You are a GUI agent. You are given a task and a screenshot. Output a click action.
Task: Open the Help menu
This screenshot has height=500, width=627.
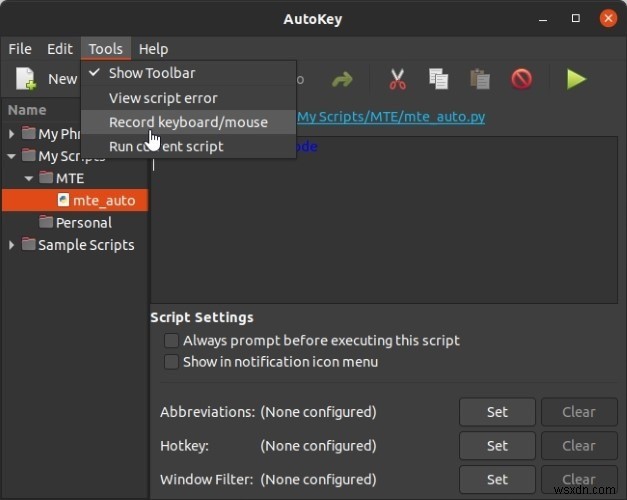point(153,49)
